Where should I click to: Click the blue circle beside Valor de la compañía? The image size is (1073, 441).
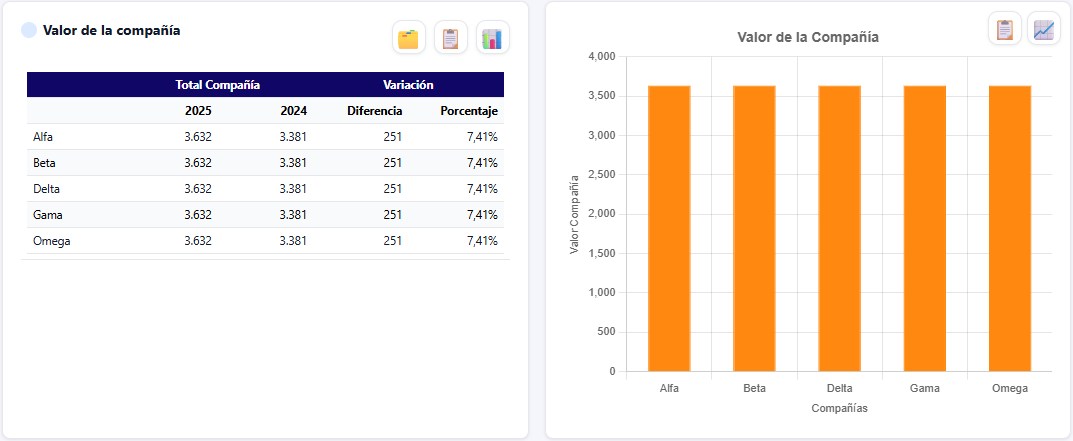29,30
